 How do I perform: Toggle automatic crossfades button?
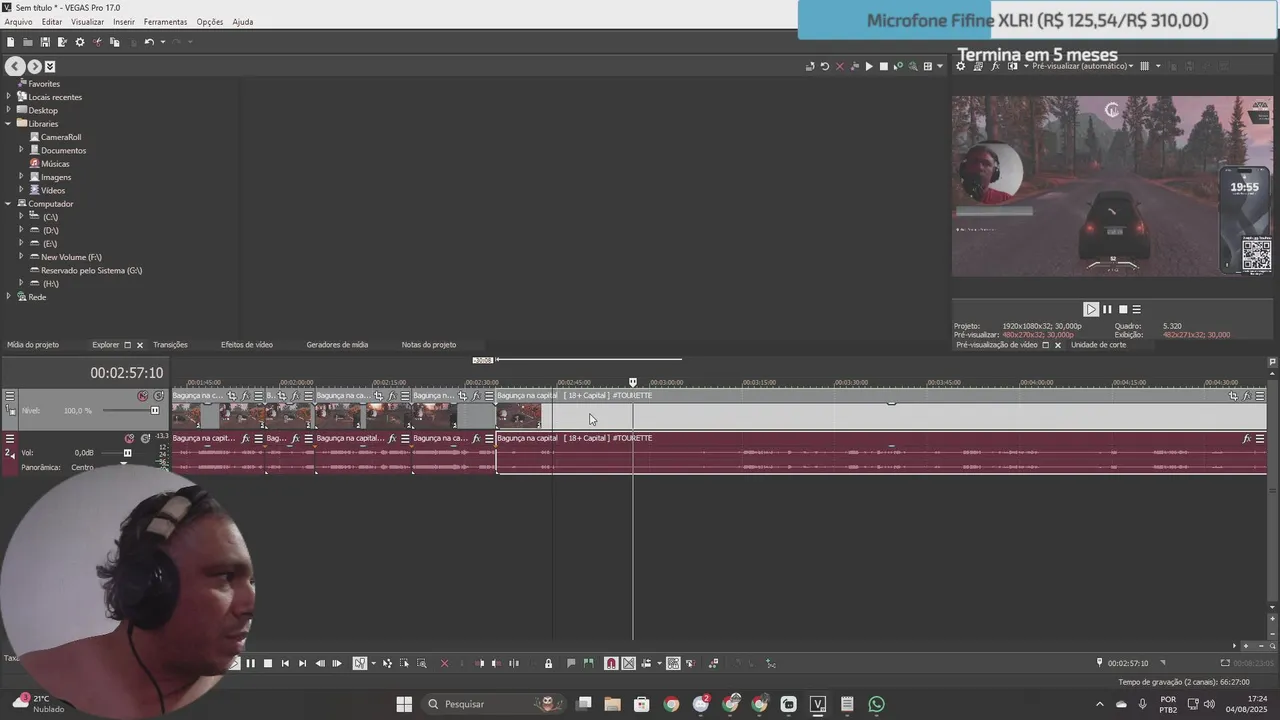[629, 663]
